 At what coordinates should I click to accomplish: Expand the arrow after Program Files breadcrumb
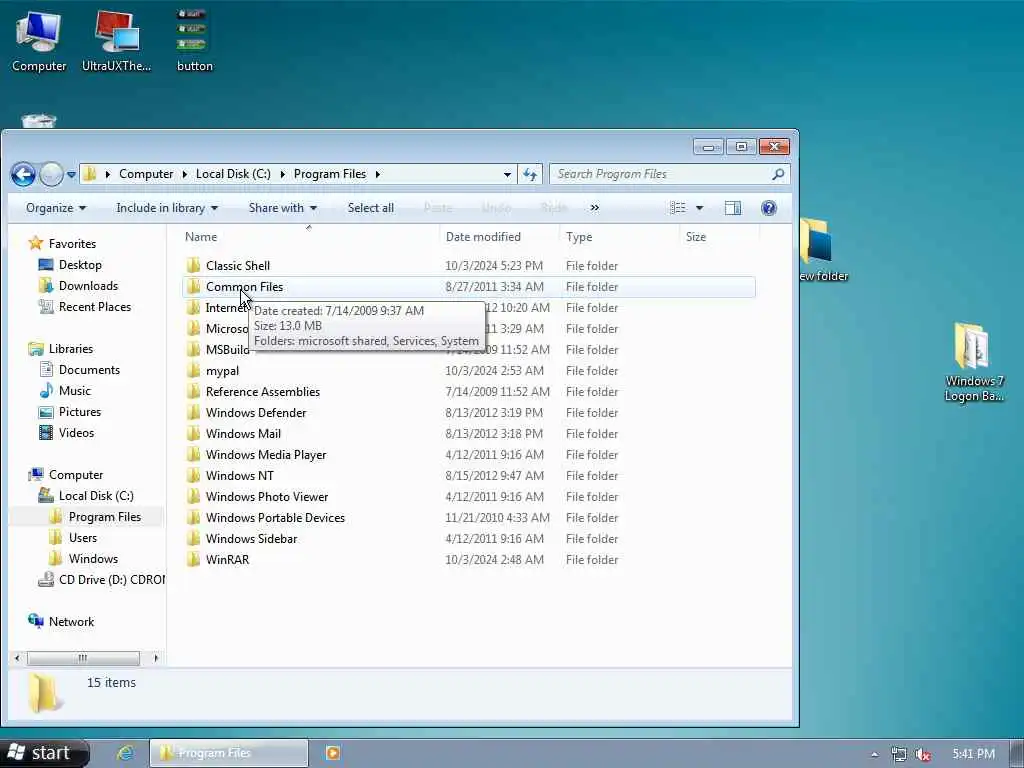(x=377, y=174)
